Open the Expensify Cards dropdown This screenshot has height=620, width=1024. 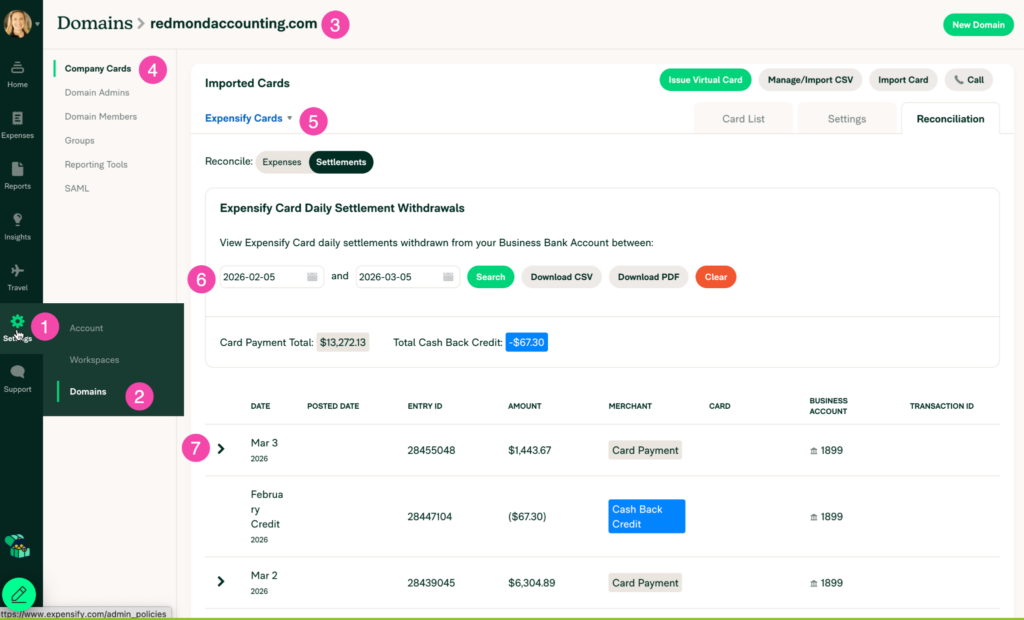(249, 118)
